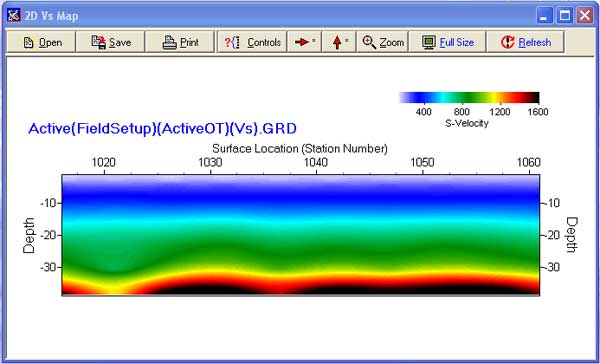
Task: Click the 400 value on color scale
Action: tap(424, 112)
